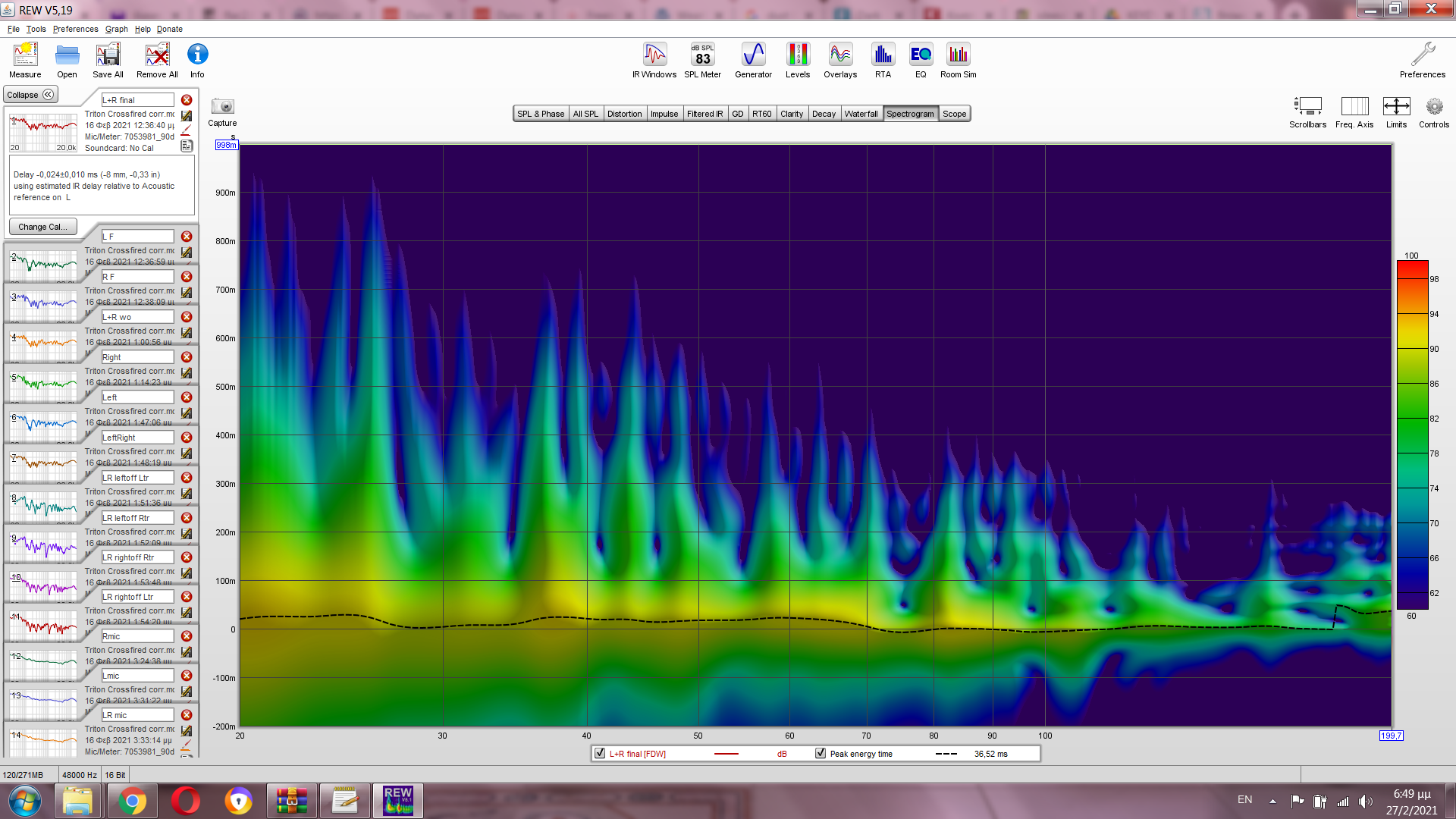The width and height of the screenshot is (1456, 819).
Task: Switch to the Waterfall tab
Action: tap(861, 114)
